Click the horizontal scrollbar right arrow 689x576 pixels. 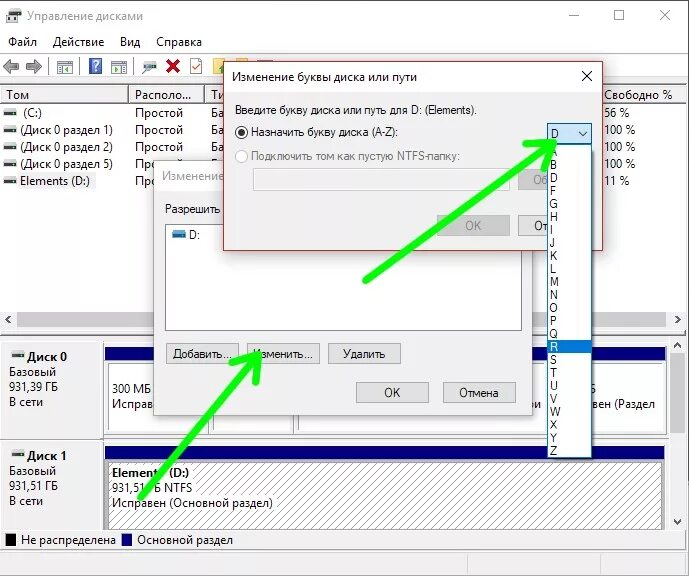678,319
